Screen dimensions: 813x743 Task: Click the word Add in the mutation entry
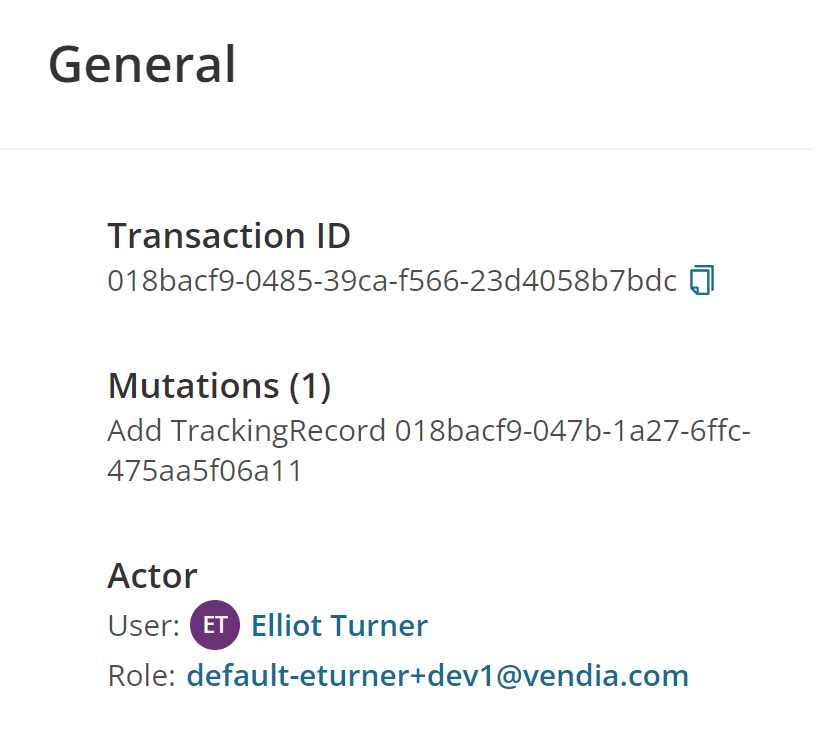pyautogui.click(x=135, y=431)
